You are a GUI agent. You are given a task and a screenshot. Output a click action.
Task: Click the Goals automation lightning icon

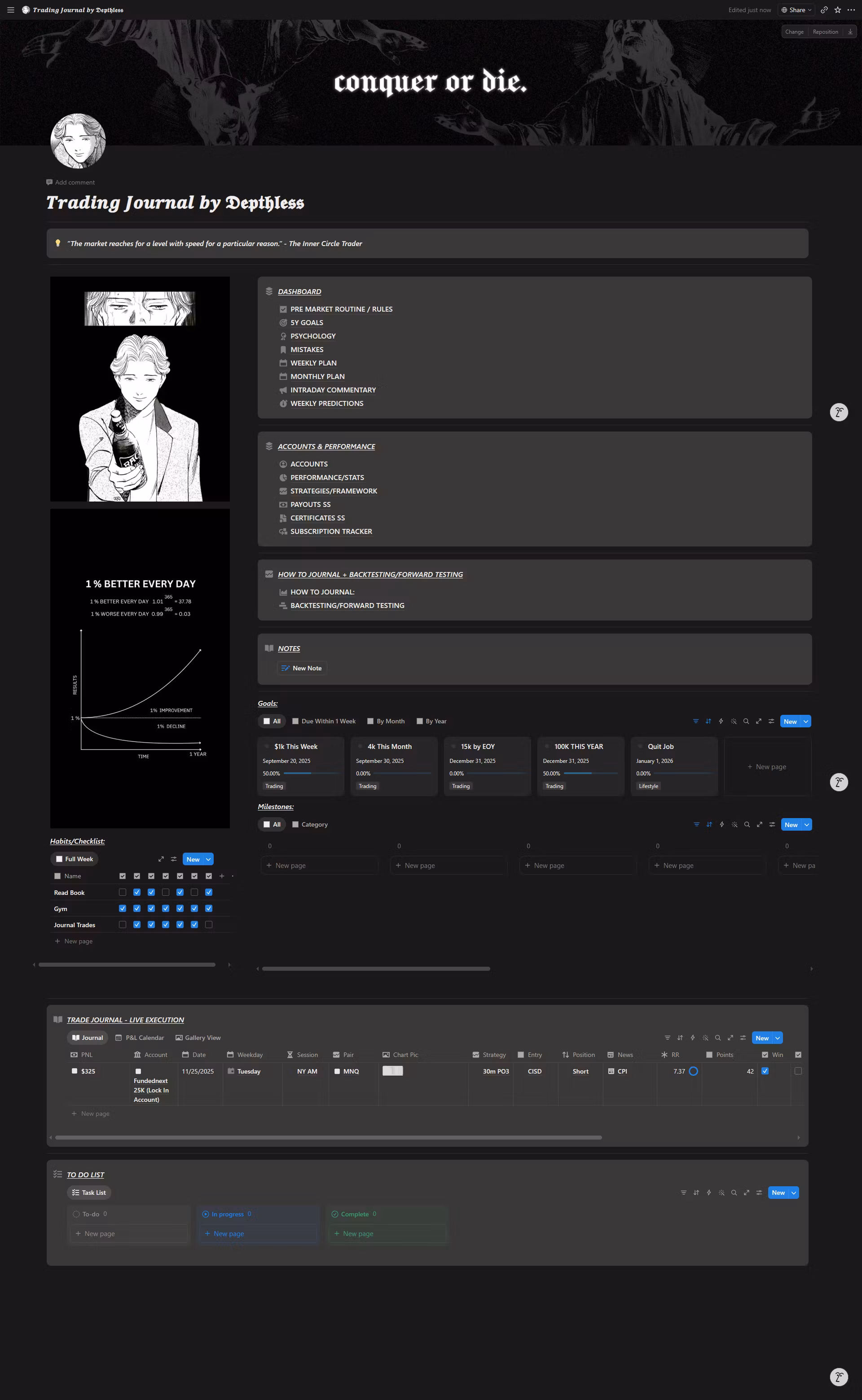[x=721, y=721]
